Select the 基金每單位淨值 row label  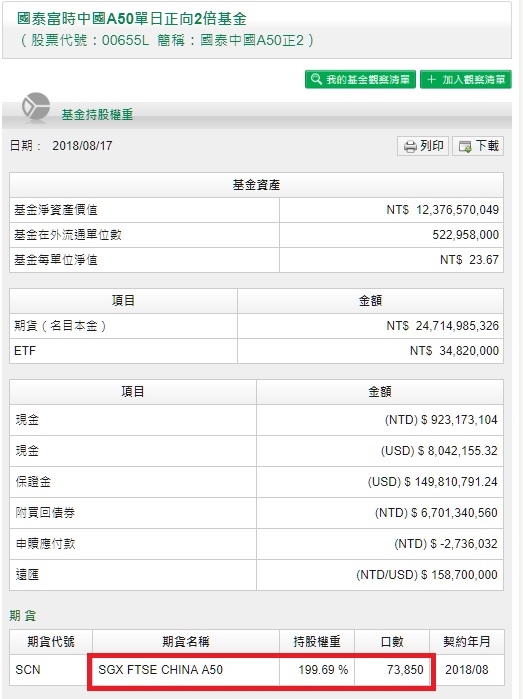[56, 260]
